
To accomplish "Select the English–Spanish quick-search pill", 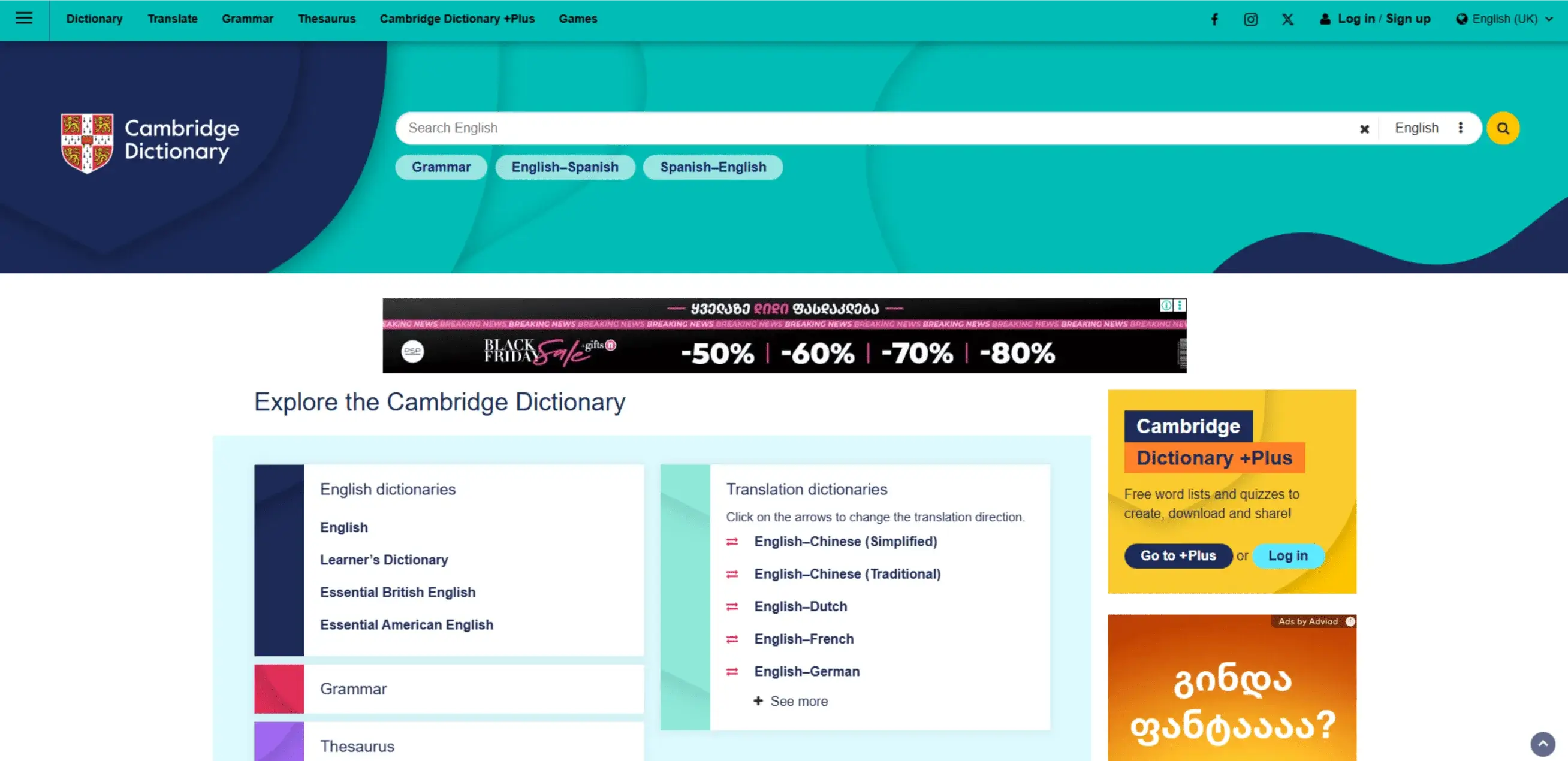I will (x=565, y=167).
